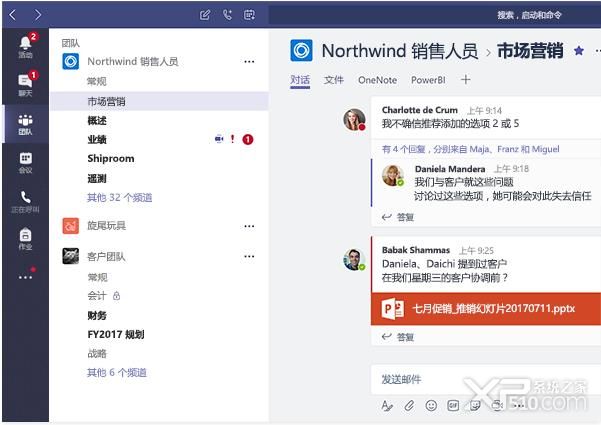Click the video meeting icon on 业绩 channel

219,139
